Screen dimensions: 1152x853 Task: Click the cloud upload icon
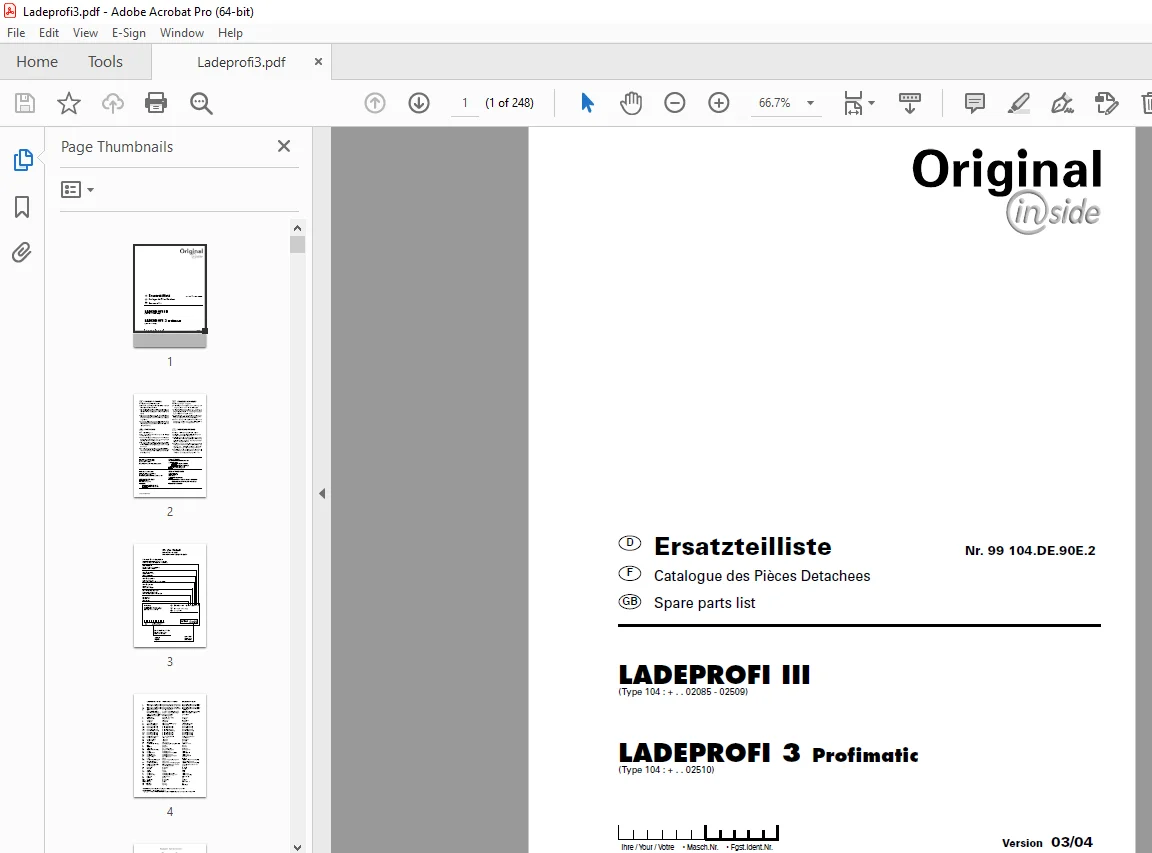[x=112, y=103]
